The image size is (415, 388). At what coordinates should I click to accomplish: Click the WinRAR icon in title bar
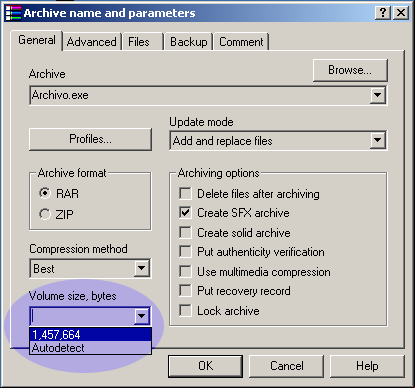click(13, 13)
